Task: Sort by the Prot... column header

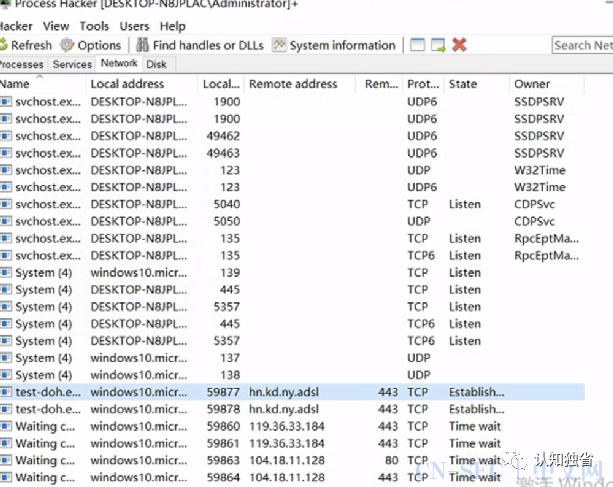Action: click(423, 84)
